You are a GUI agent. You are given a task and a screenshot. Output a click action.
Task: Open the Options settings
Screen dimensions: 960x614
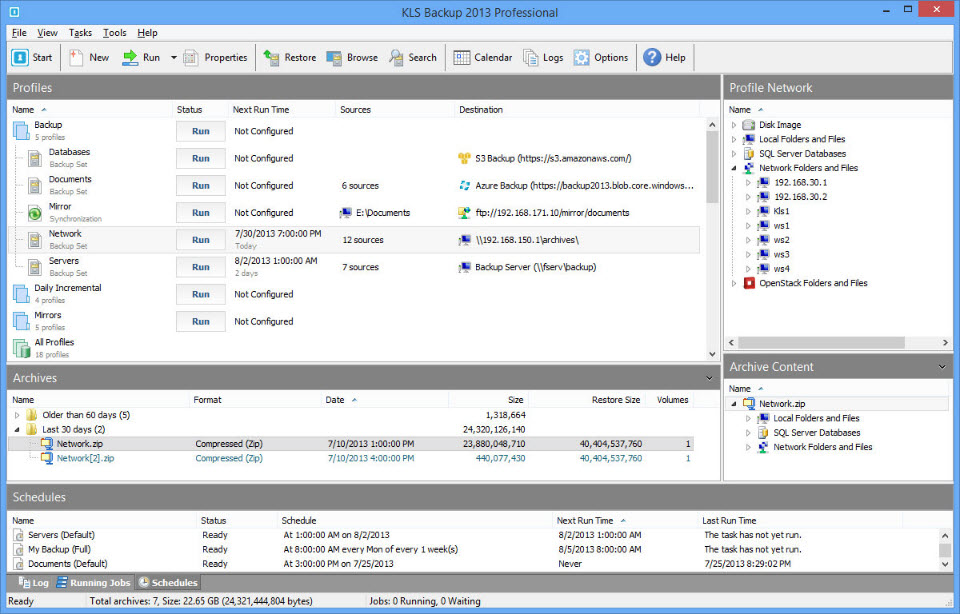pyautogui.click(x=601, y=57)
